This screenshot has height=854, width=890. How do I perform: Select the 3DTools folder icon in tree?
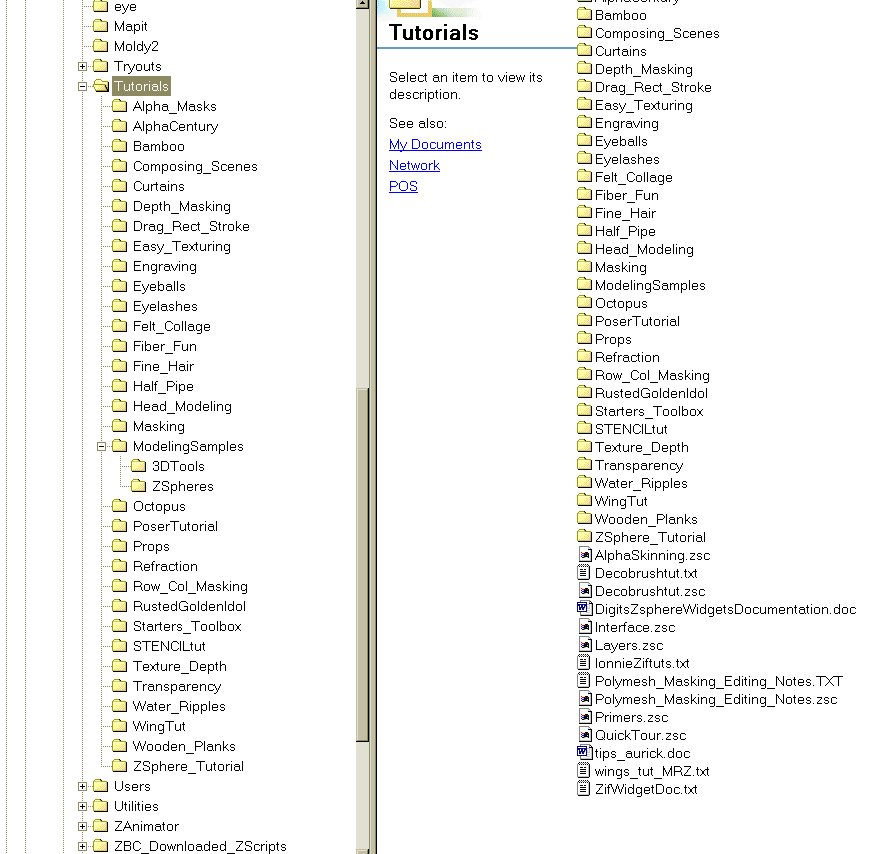click(138, 466)
